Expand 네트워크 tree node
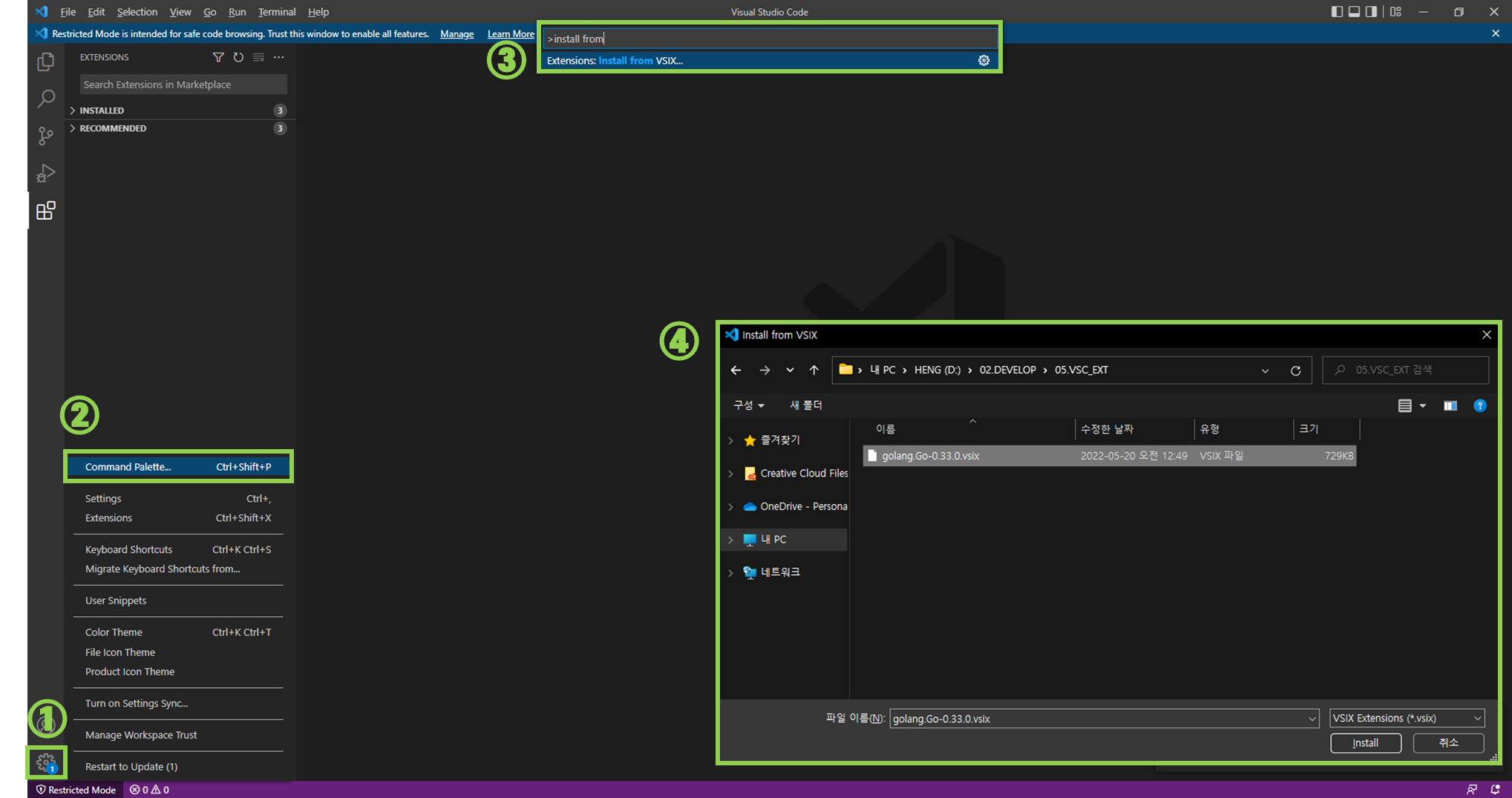1512x798 pixels. pyautogui.click(x=730, y=572)
